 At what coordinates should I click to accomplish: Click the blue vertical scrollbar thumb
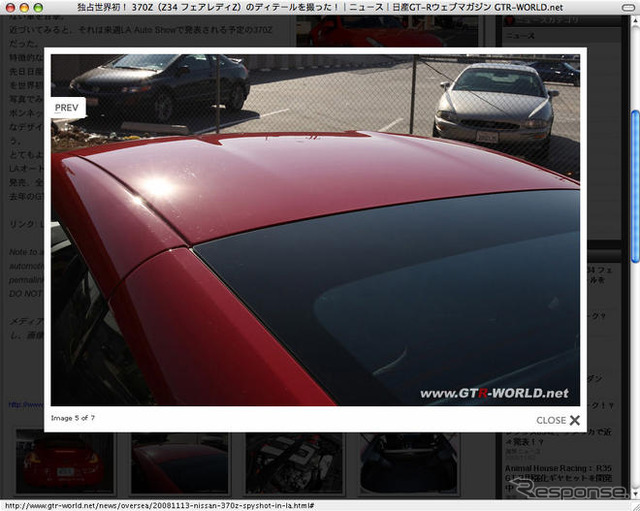pyautogui.click(x=635, y=186)
